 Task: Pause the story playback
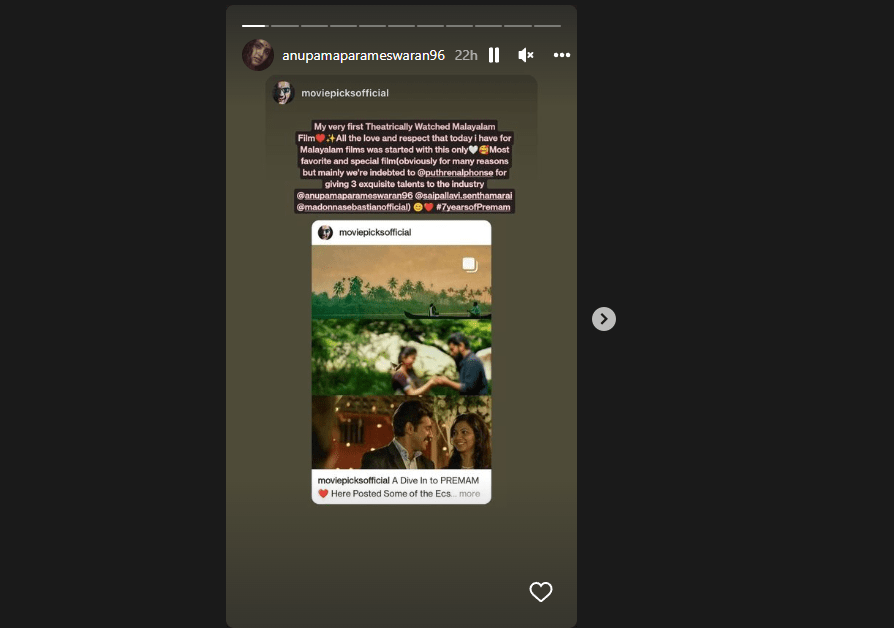[494, 55]
